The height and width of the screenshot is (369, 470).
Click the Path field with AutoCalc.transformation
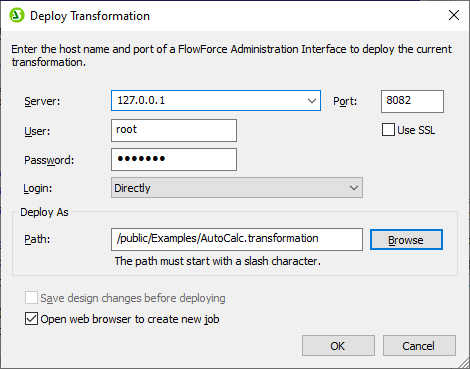tap(237, 239)
